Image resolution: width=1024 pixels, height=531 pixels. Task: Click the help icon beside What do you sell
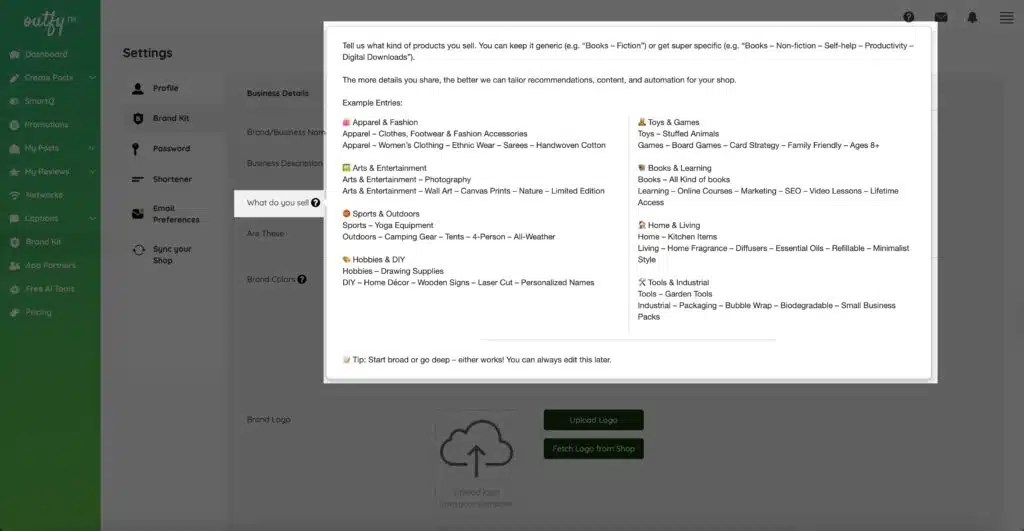[316, 203]
